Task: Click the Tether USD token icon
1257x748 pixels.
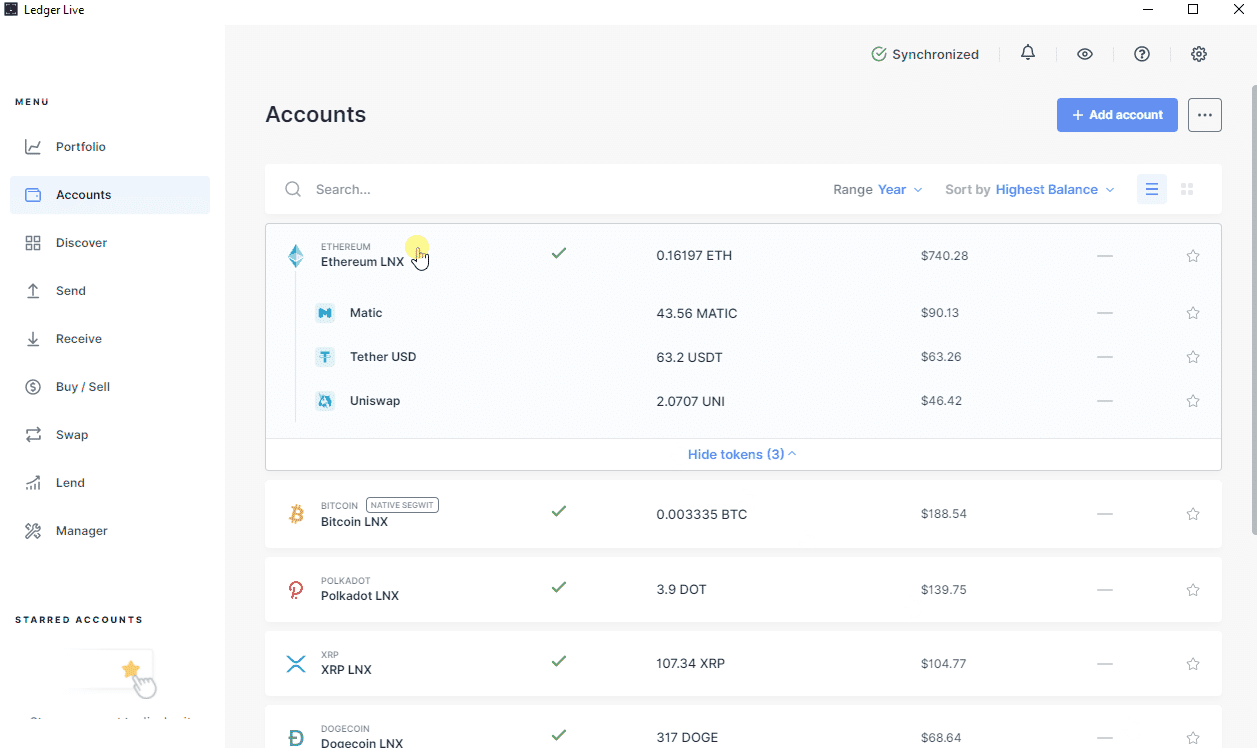Action: coord(325,357)
